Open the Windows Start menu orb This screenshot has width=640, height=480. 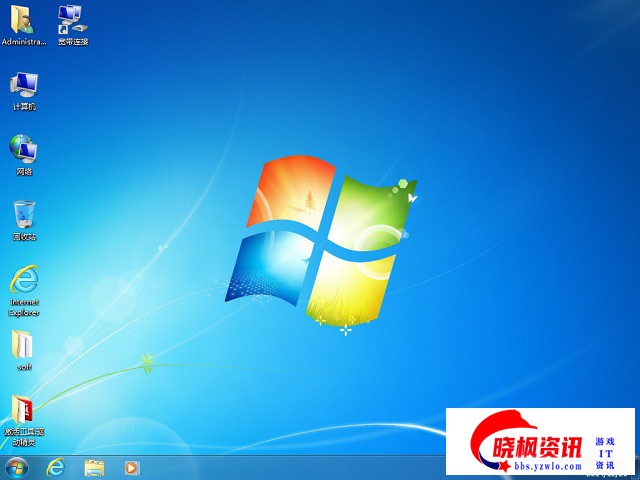(17, 467)
